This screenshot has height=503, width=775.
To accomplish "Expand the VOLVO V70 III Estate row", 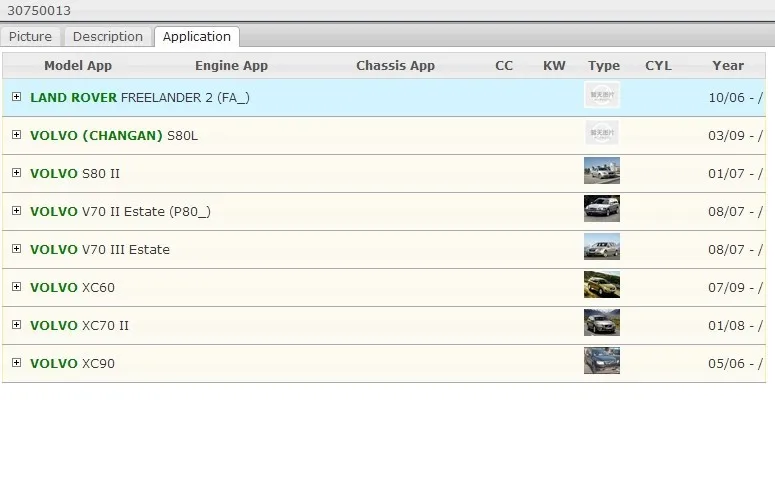I will (x=16, y=249).
